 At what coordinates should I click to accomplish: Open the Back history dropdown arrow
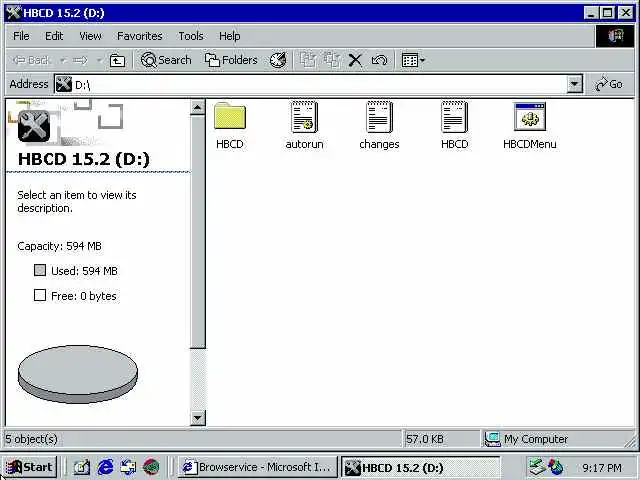tap(63, 60)
